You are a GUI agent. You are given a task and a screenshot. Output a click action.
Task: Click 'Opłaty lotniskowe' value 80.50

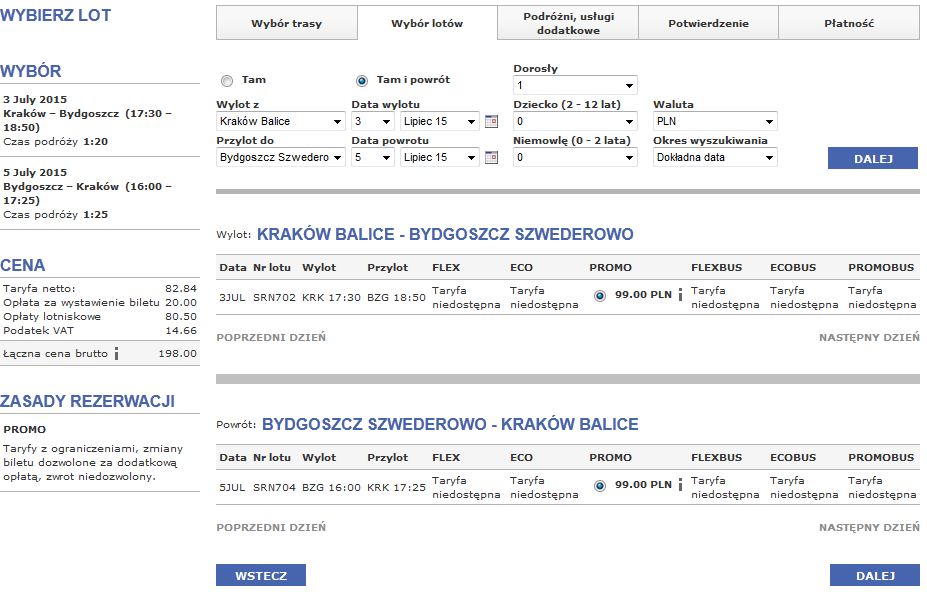[180, 316]
